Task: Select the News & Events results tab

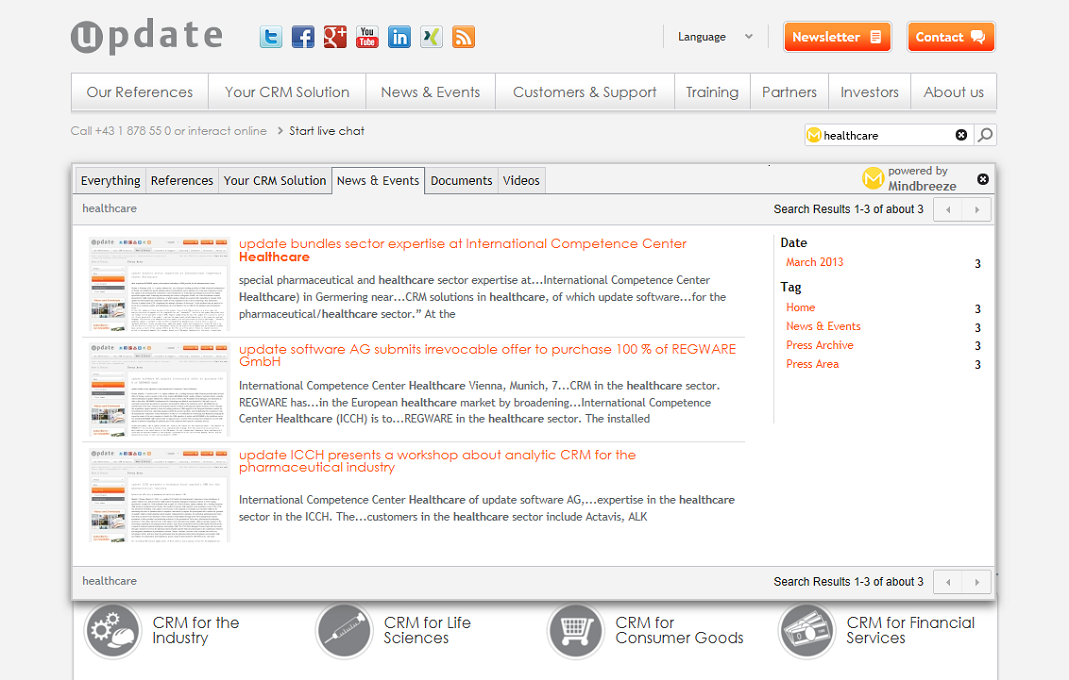Action: [x=378, y=181]
